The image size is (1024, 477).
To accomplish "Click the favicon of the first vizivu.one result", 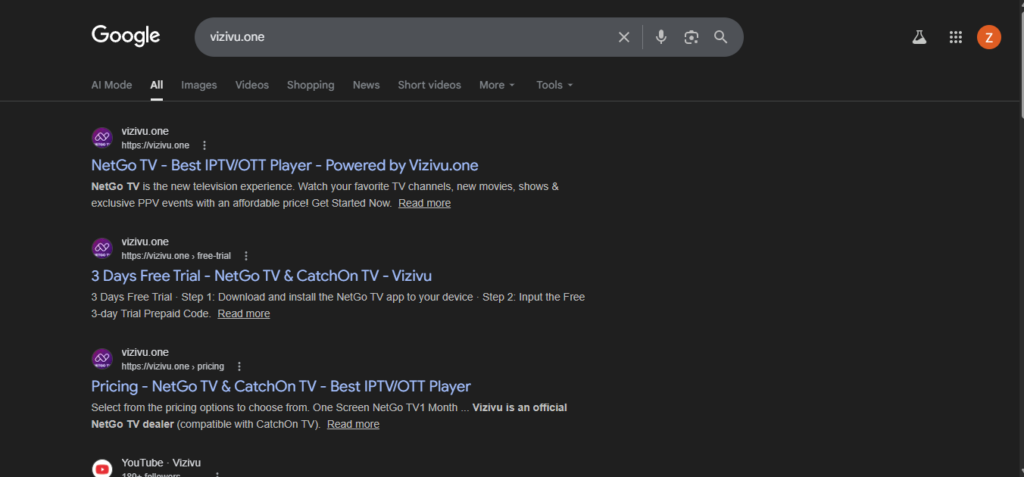I will [x=102, y=138].
